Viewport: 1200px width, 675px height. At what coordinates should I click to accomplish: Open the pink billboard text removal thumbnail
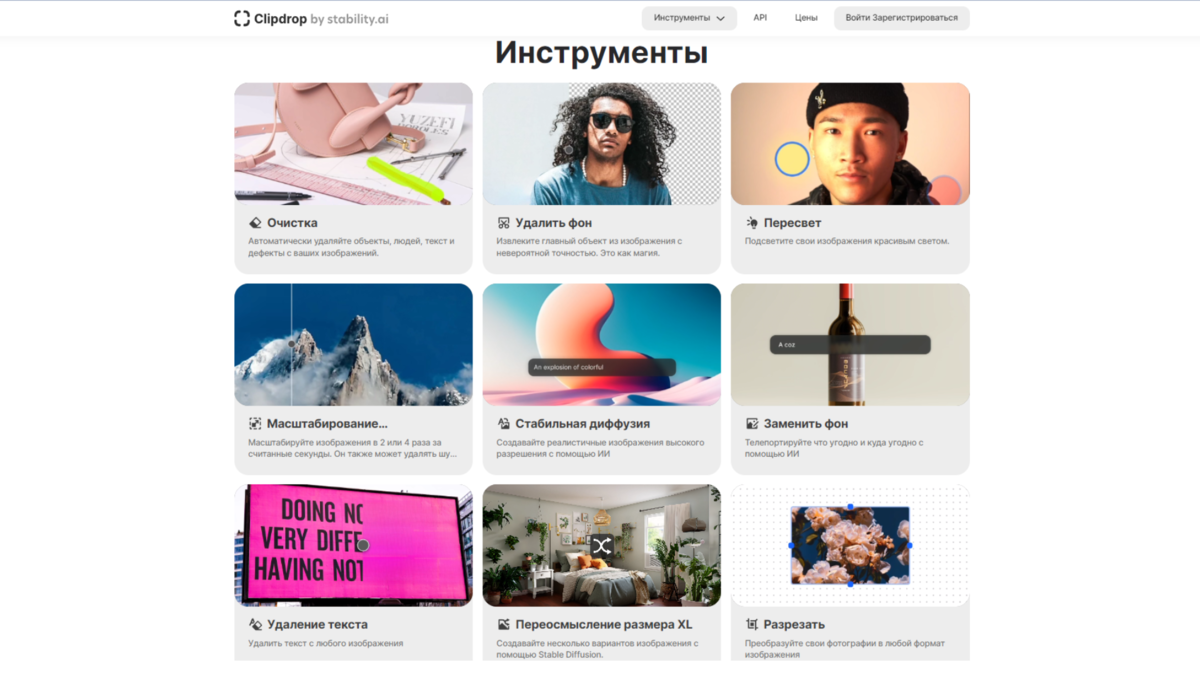point(353,546)
